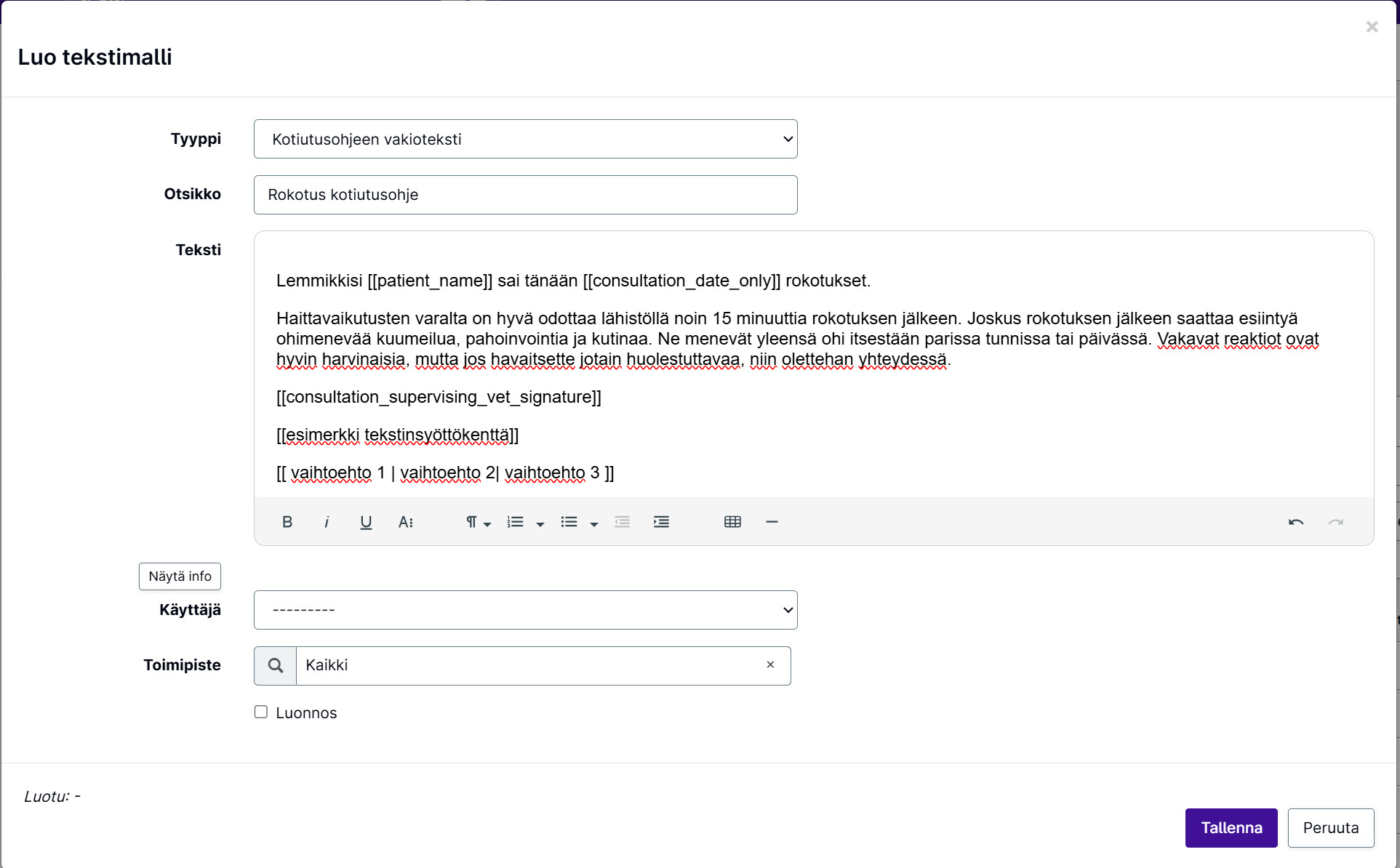Undo the last edit
The image size is (1400, 868).
click(1296, 522)
